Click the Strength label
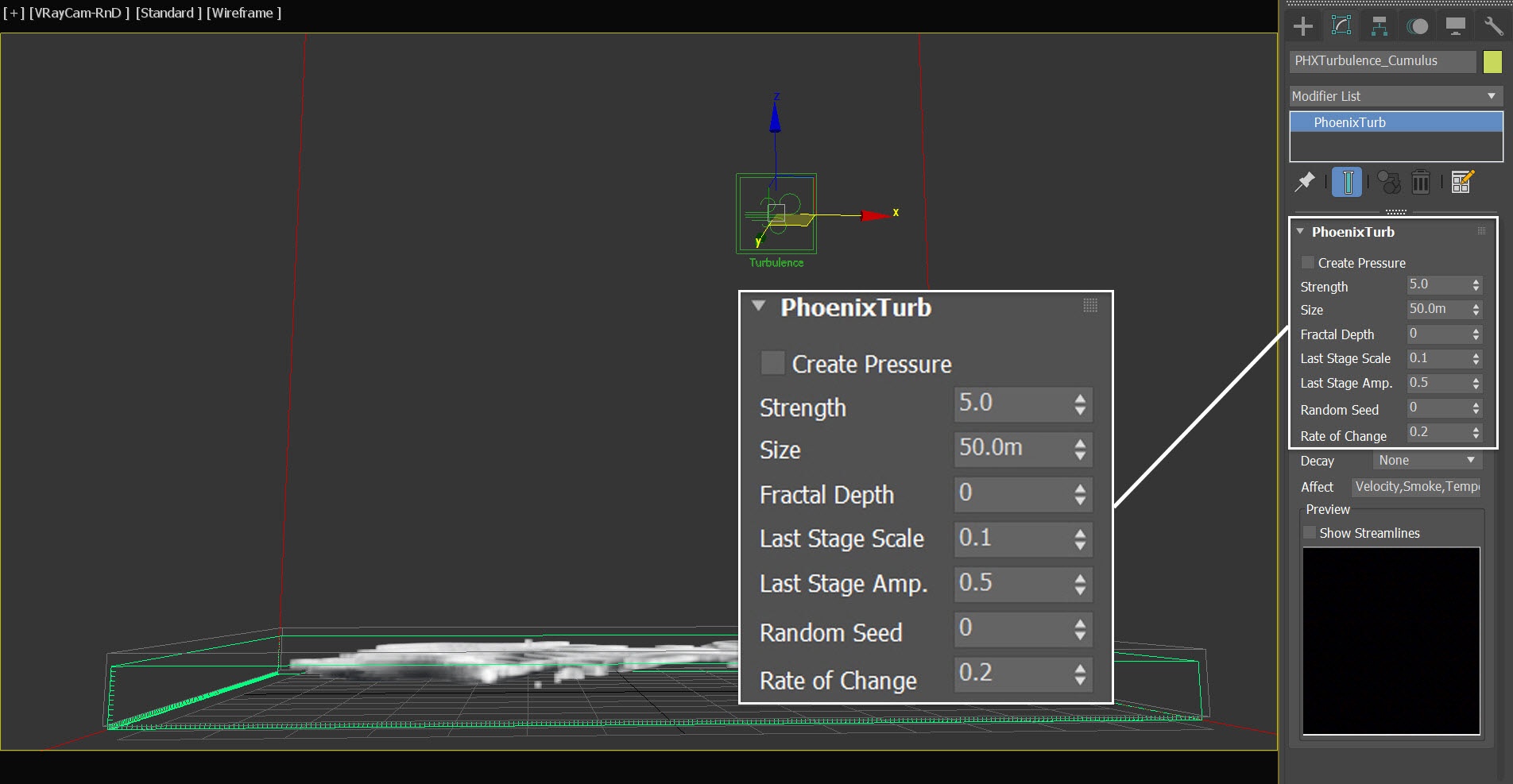1513x784 pixels. click(x=1324, y=287)
